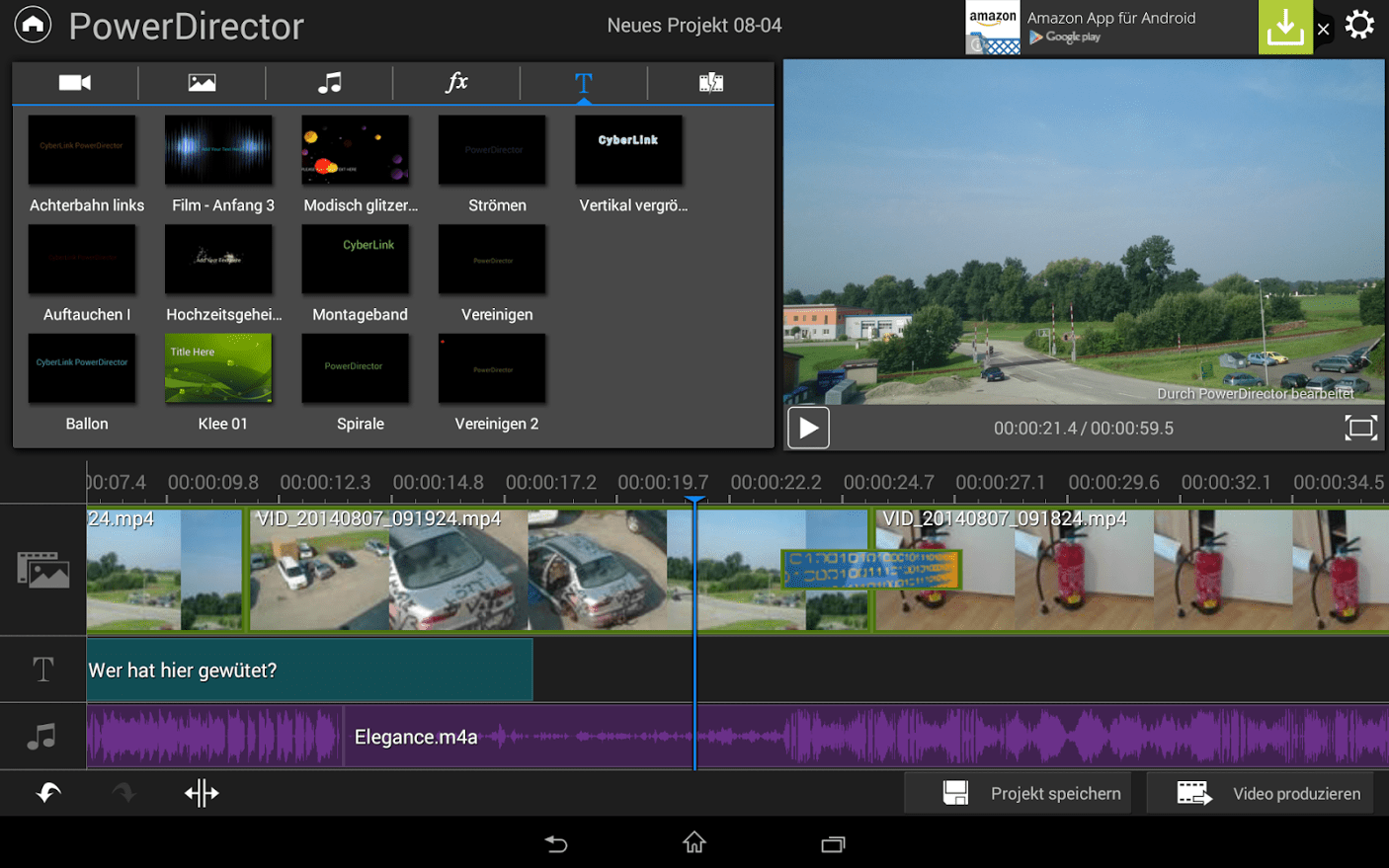Image resolution: width=1389 pixels, height=868 pixels.
Task: Select the video track icon
Action: (x=43, y=570)
